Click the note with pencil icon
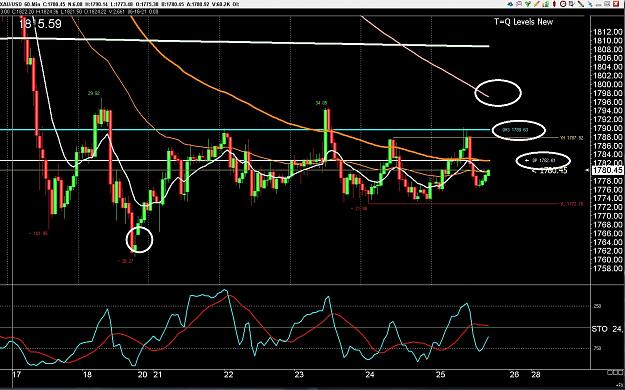The height and width of the screenshot is (390, 625). point(572,4)
